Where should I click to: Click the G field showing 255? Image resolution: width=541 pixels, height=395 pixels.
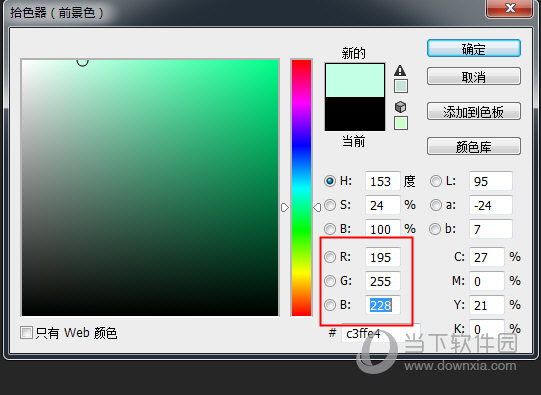383,281
